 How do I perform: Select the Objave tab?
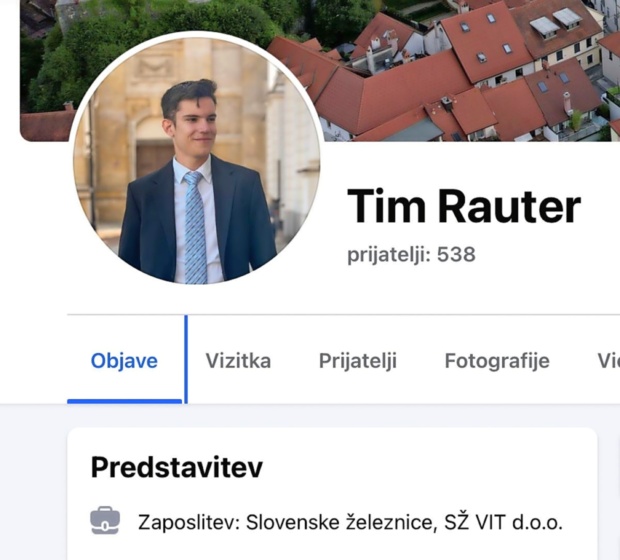click(124, 361)
